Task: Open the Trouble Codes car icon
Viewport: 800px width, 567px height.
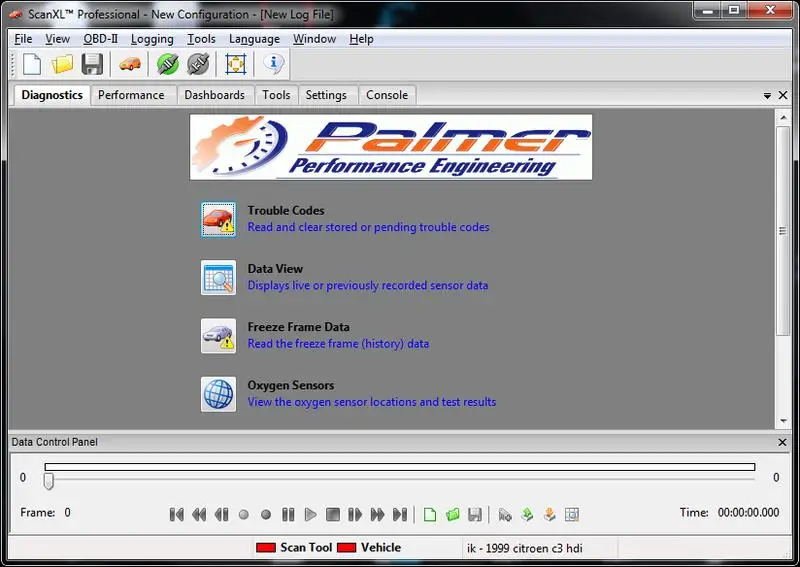Action: pos(218,219)
